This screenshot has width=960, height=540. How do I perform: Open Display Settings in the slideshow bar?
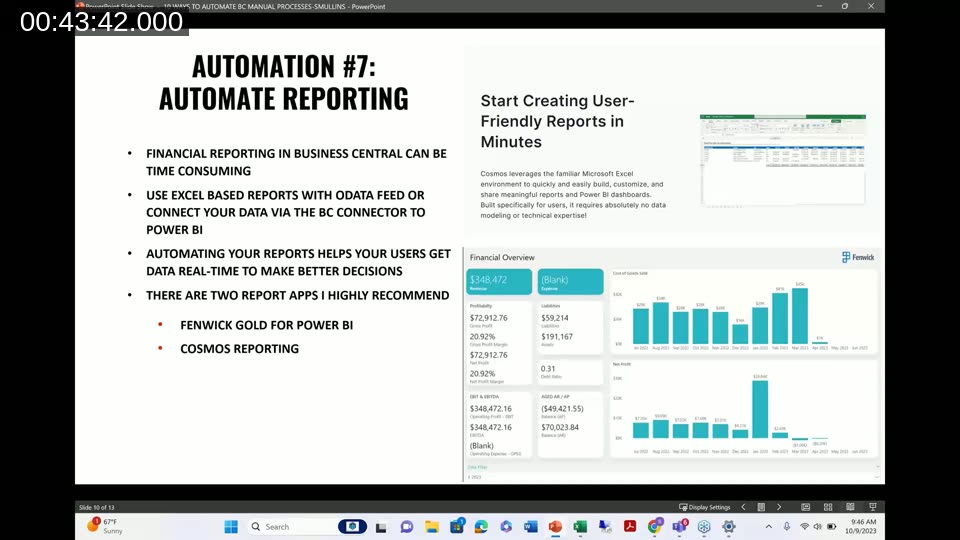[705, 507]
